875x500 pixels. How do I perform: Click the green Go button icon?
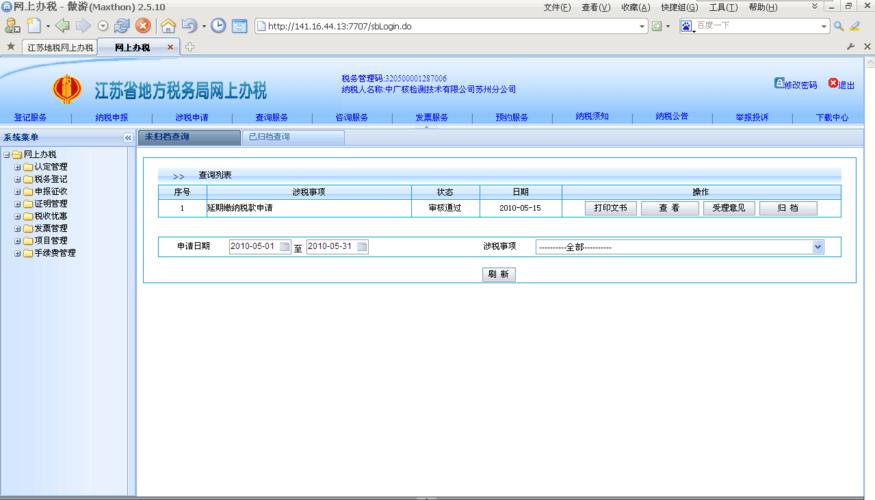click(x=657, y=26)
